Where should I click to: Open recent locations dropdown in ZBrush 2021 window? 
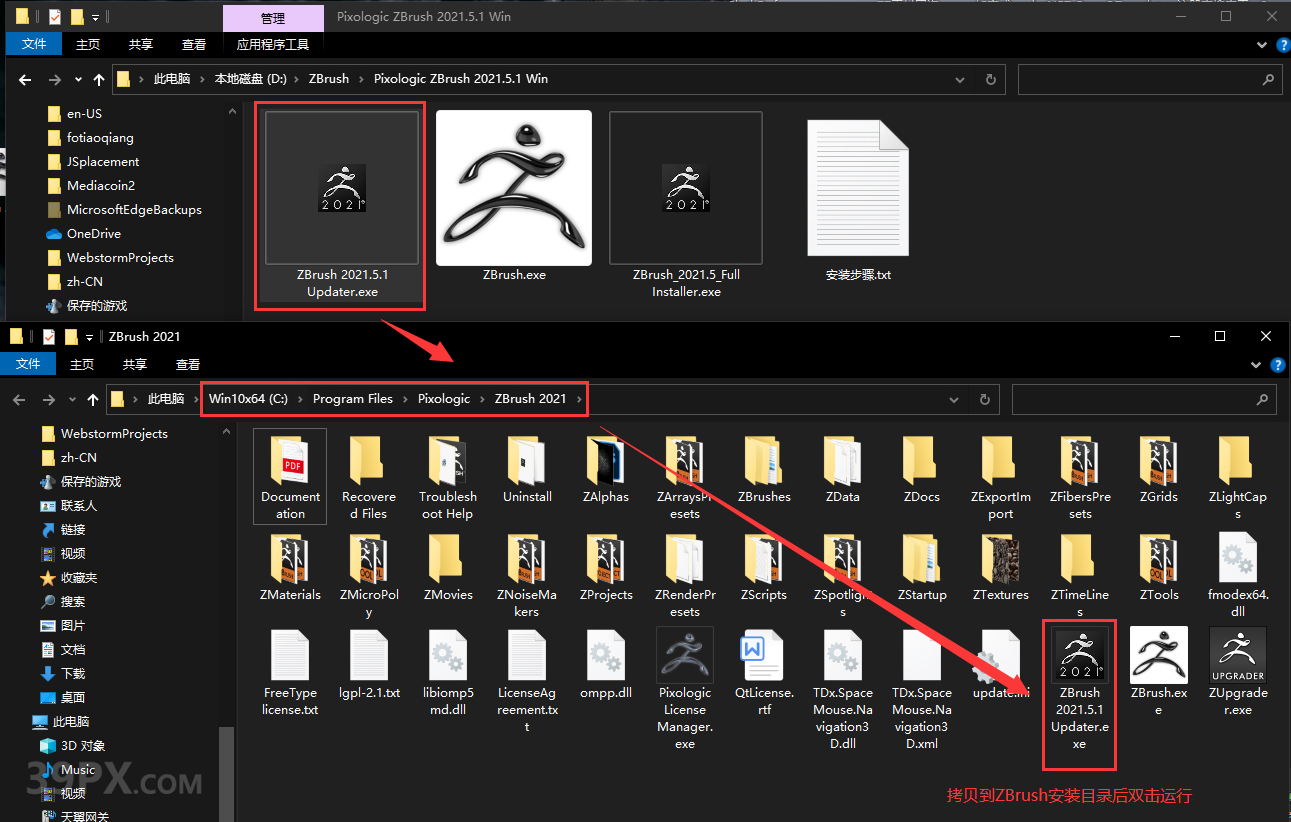[71, 399]
